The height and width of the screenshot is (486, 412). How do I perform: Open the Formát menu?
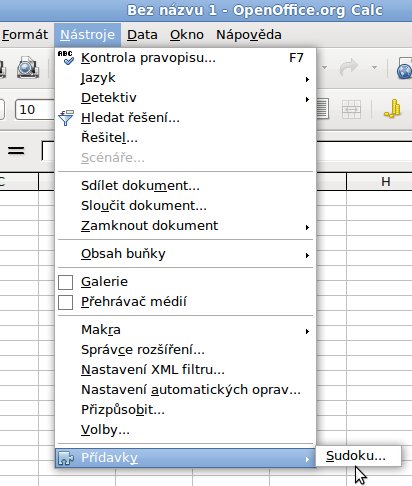24,35
